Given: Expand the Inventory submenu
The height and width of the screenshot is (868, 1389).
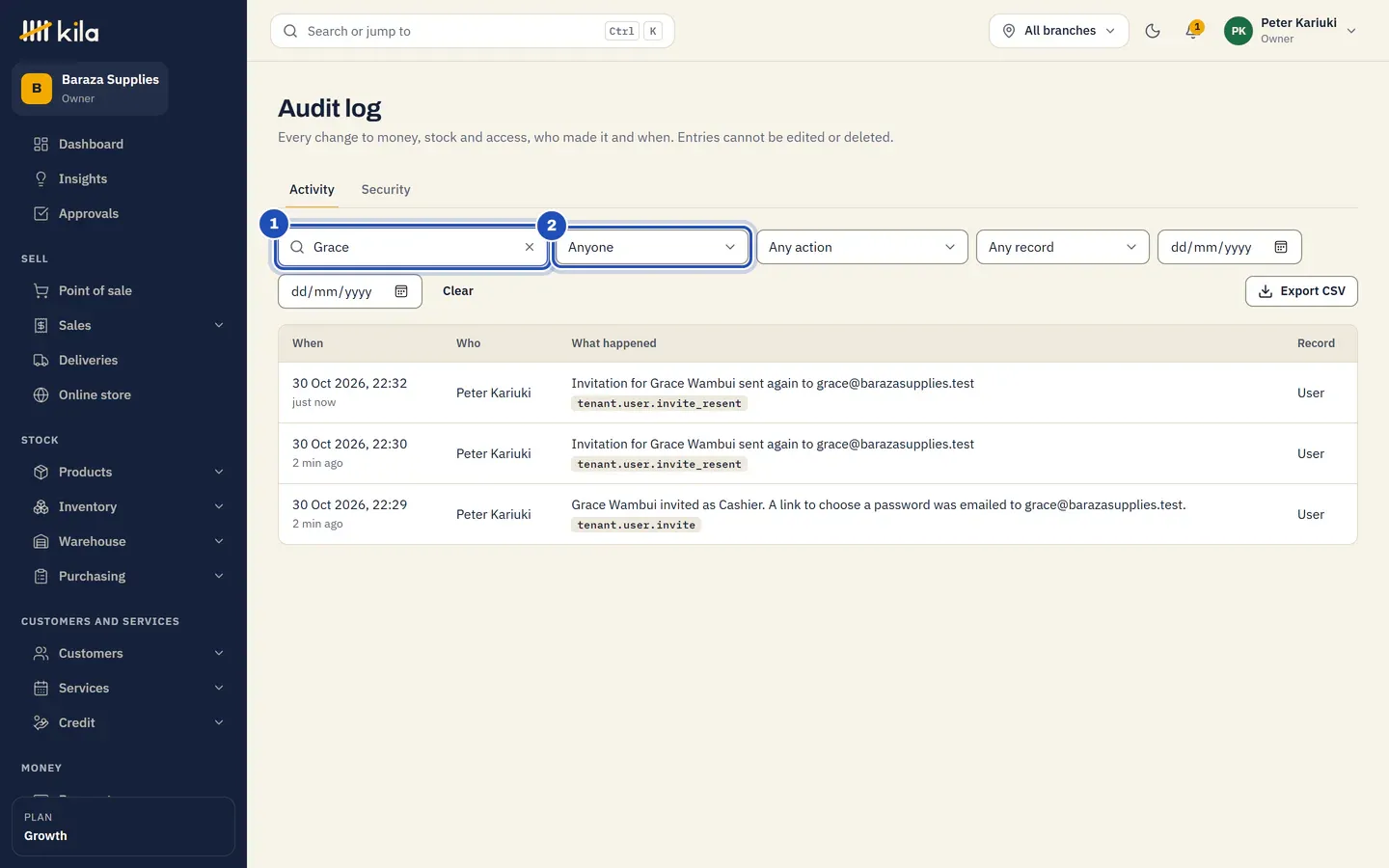Looking at the screenshot, I should coord(219,506).
